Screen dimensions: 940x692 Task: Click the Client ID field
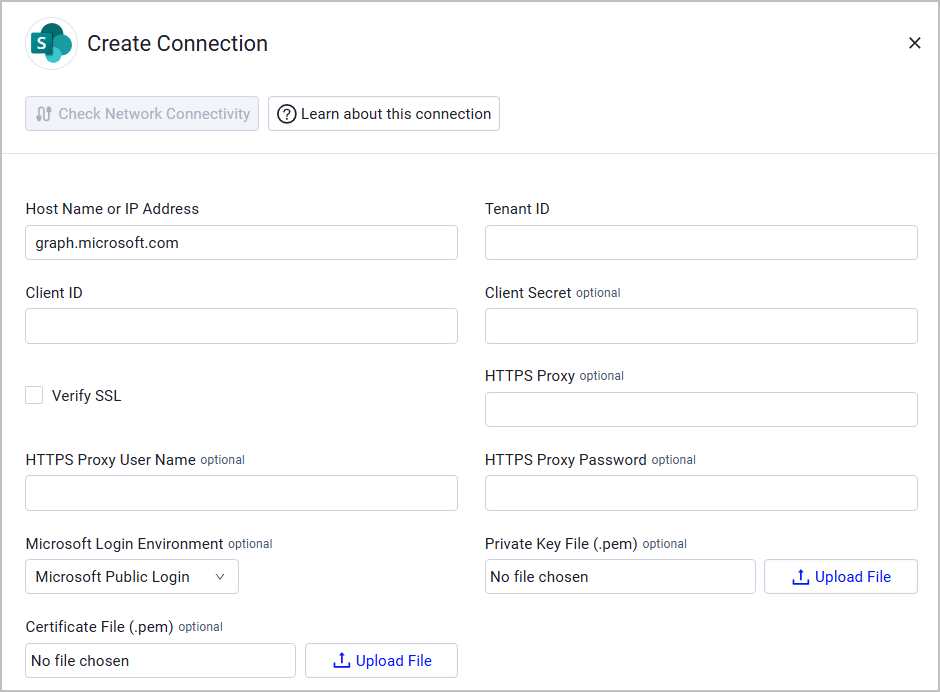(x=241, y=326)
